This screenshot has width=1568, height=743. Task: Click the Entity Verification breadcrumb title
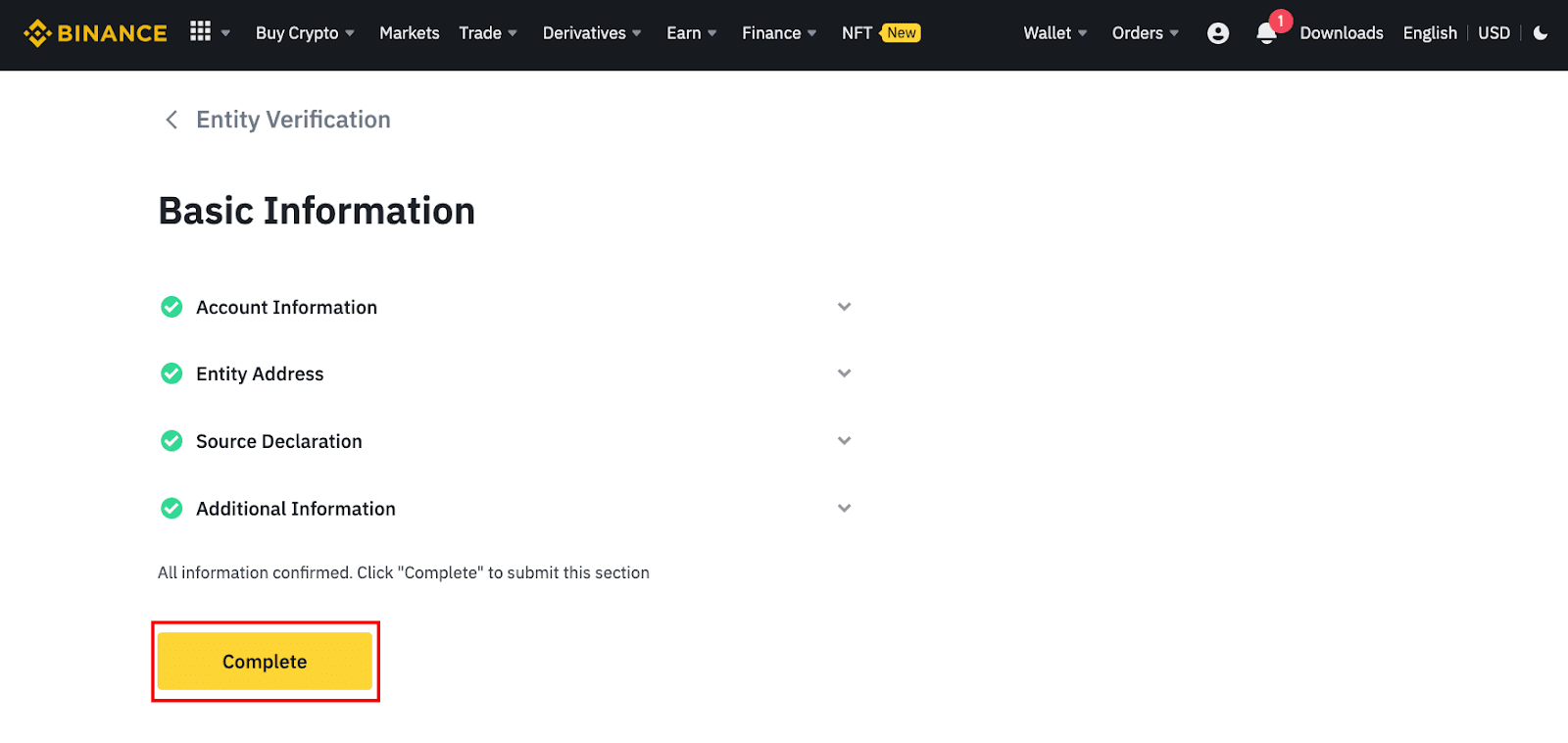293,120
